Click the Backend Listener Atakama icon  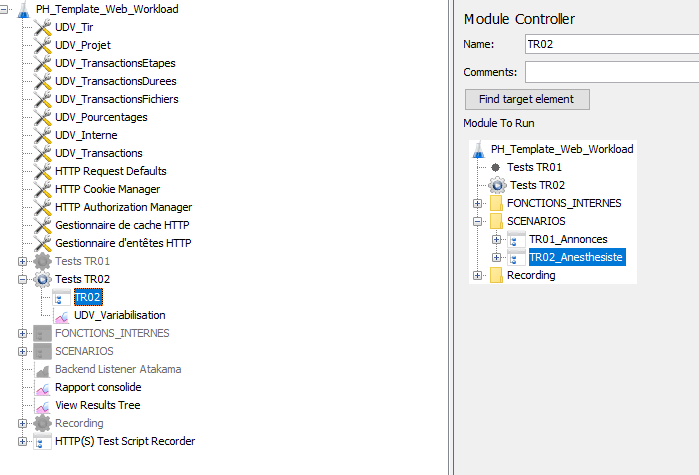click(42, 369)
